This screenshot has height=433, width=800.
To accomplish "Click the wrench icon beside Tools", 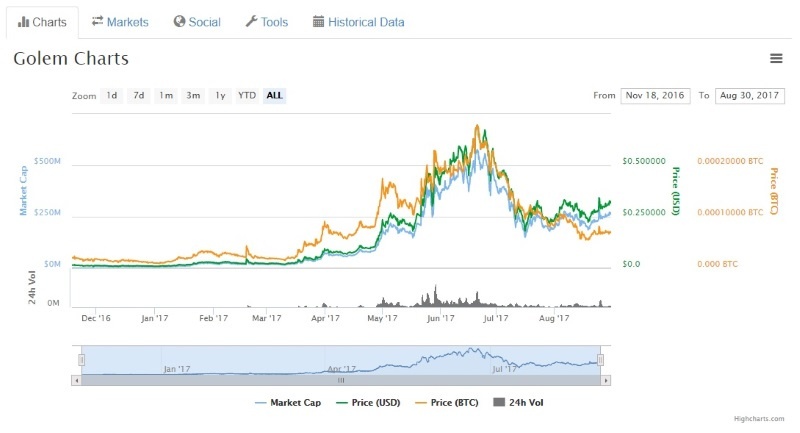I will tap(252, 21).
